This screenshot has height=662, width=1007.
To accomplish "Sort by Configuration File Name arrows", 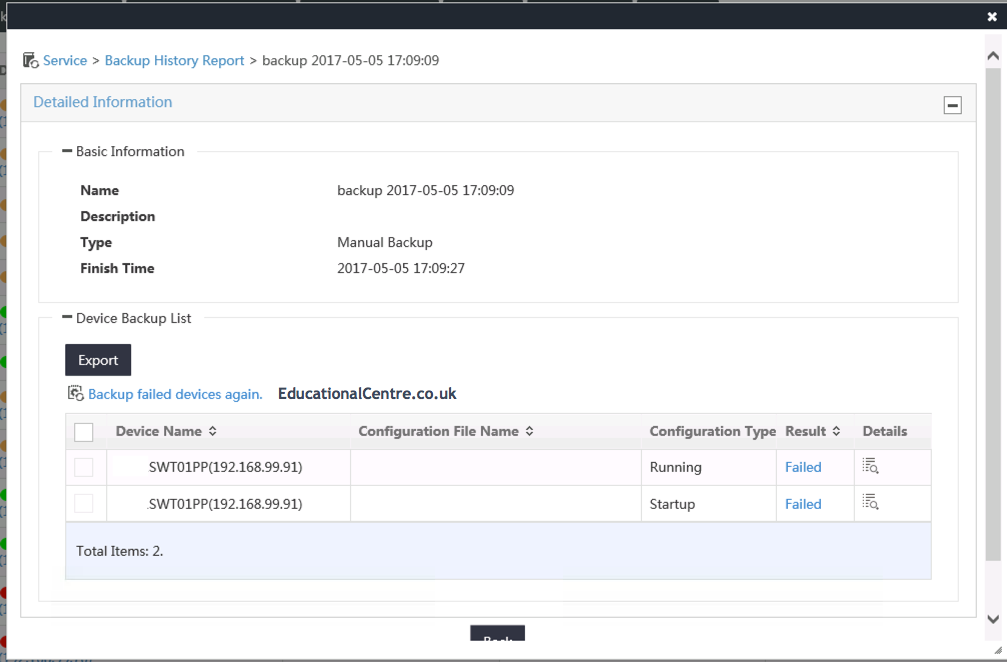I will pyautogui.click(x=529, y=432).
